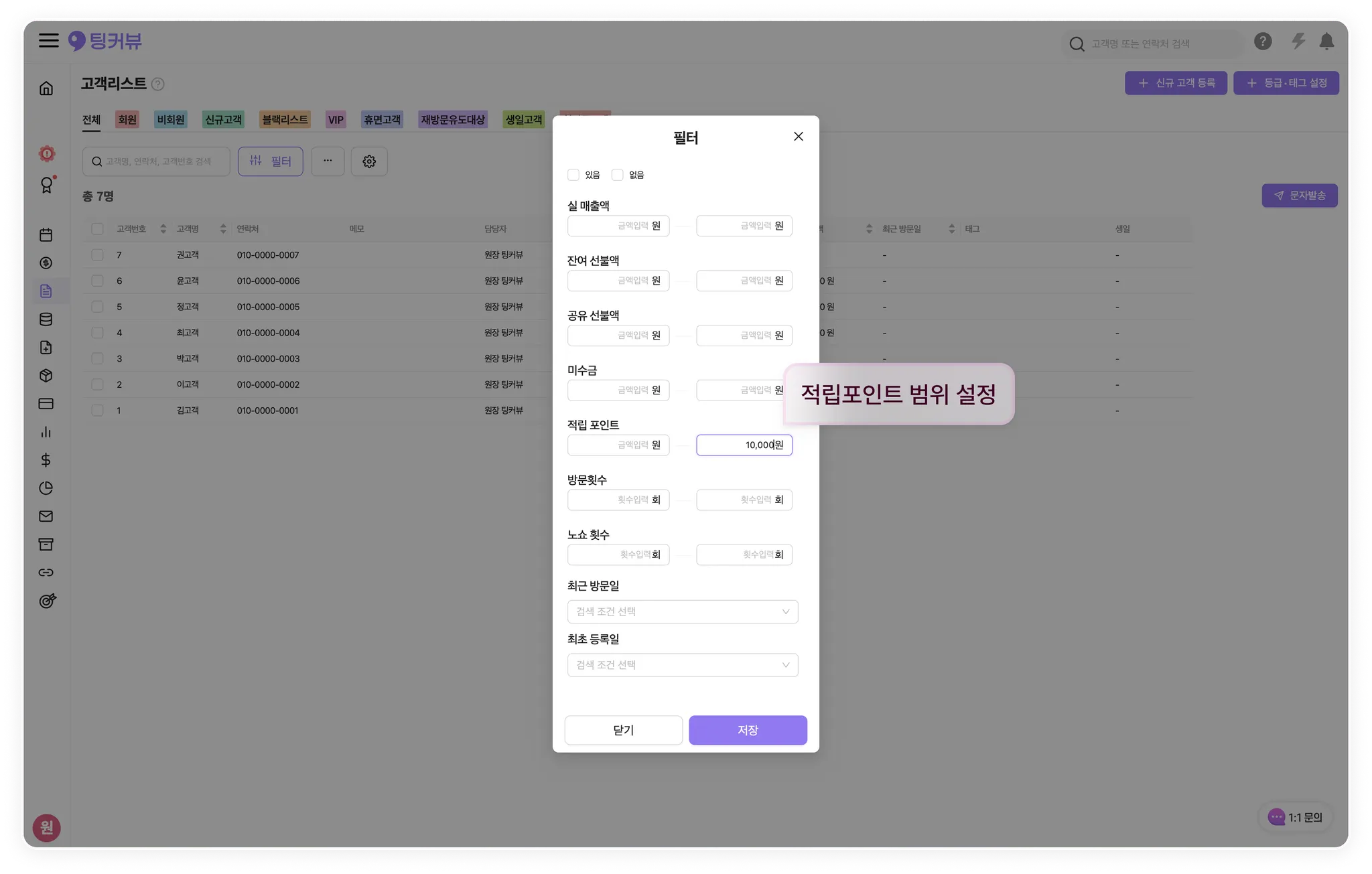1372x874 pixels.
Task: Check the '없음' checkbox in filter
Action: click(618, 175)
